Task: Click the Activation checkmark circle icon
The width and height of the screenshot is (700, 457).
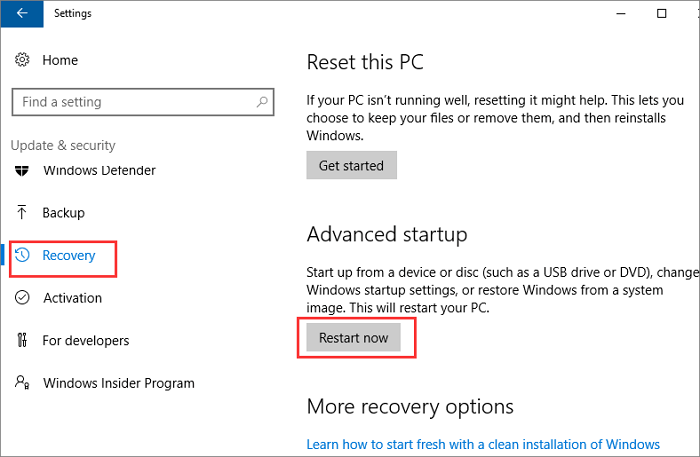Action: [22, 298]
